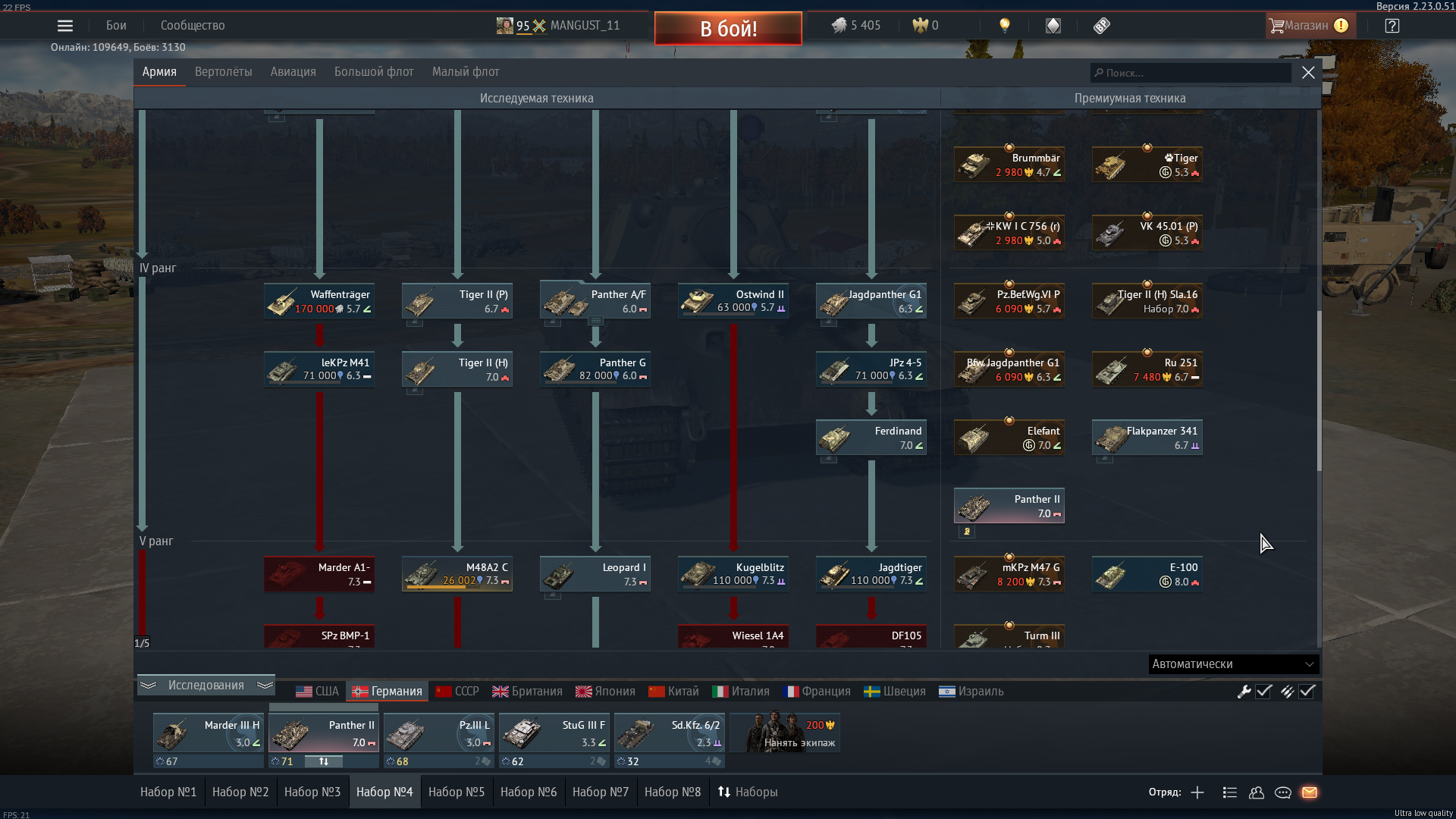Click the ammo auto-refill icon
The image size is (1456, 819).
click(x=1287, y=692)
